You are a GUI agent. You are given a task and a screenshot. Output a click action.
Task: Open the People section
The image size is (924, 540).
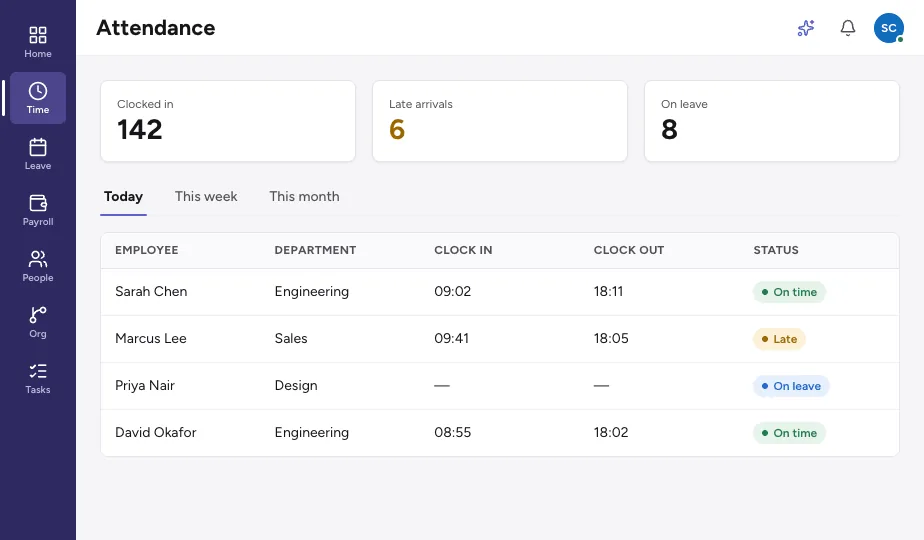click(x=38, y=266)
